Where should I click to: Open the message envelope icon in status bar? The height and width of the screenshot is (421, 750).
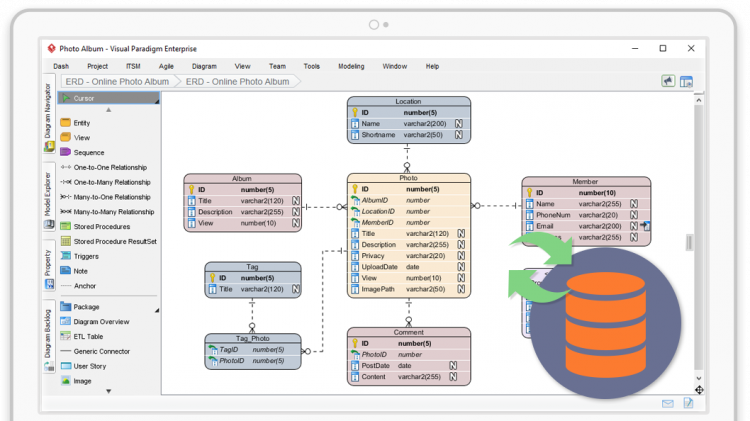667,404
